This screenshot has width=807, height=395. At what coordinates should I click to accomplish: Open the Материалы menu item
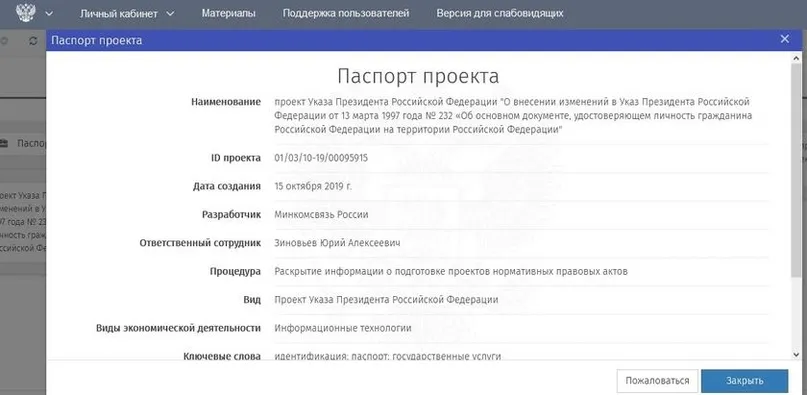coord(228,13)
